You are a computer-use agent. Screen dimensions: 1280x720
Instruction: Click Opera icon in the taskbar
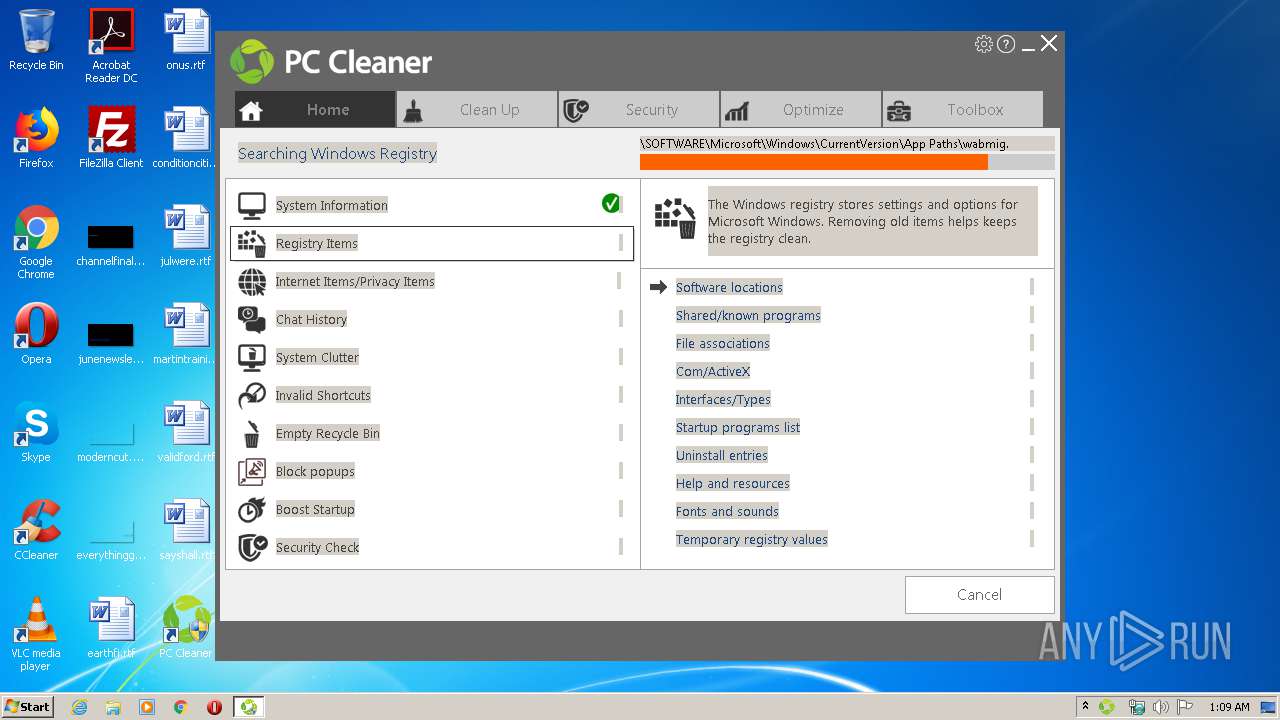[x=214, y=707]
